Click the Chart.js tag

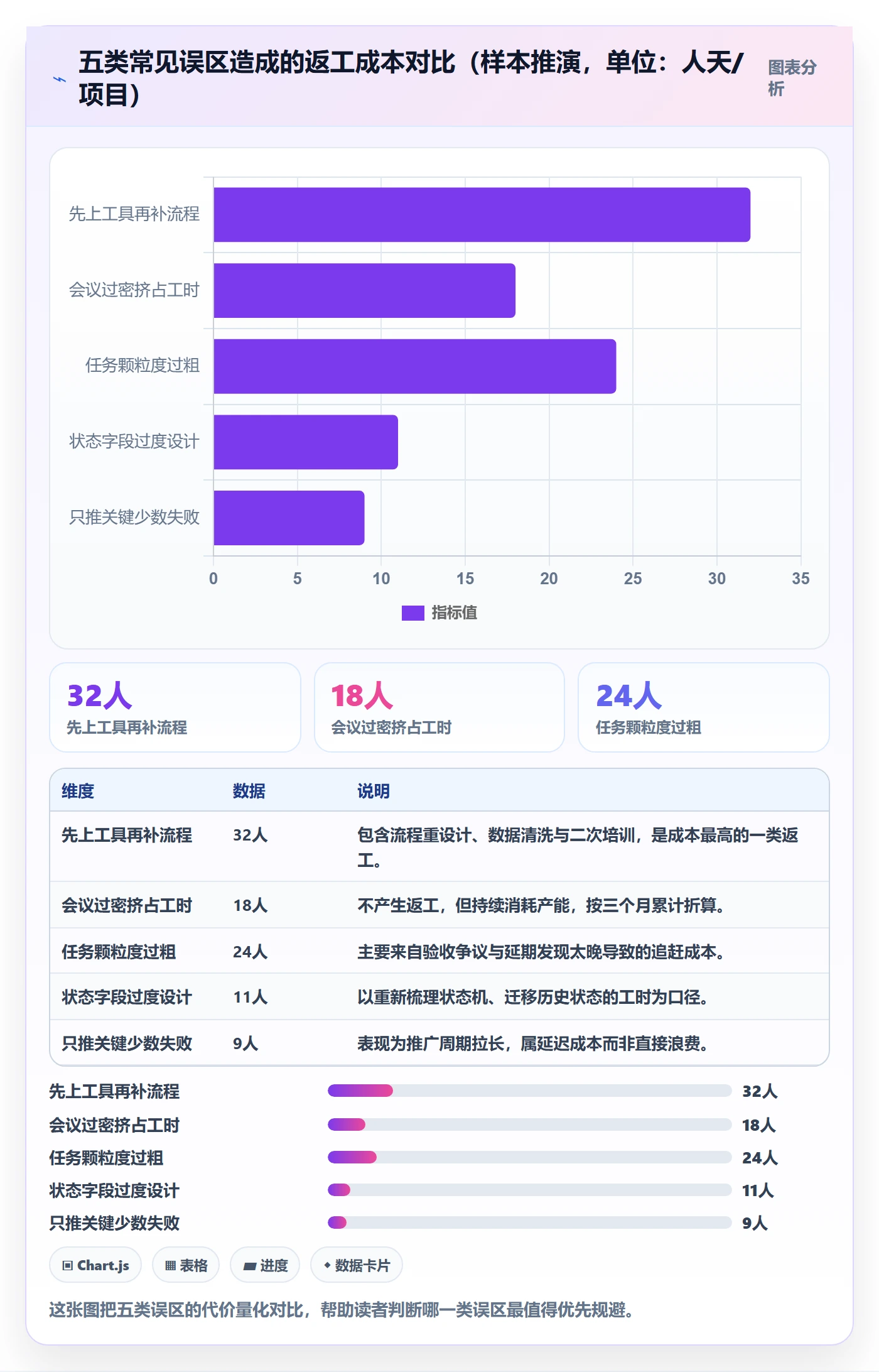95,1265
